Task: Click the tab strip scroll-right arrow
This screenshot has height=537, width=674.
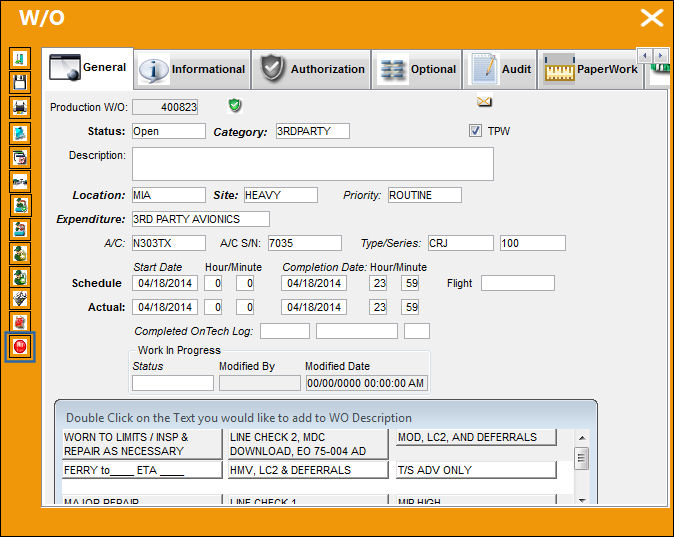Action: click(661, 55)
